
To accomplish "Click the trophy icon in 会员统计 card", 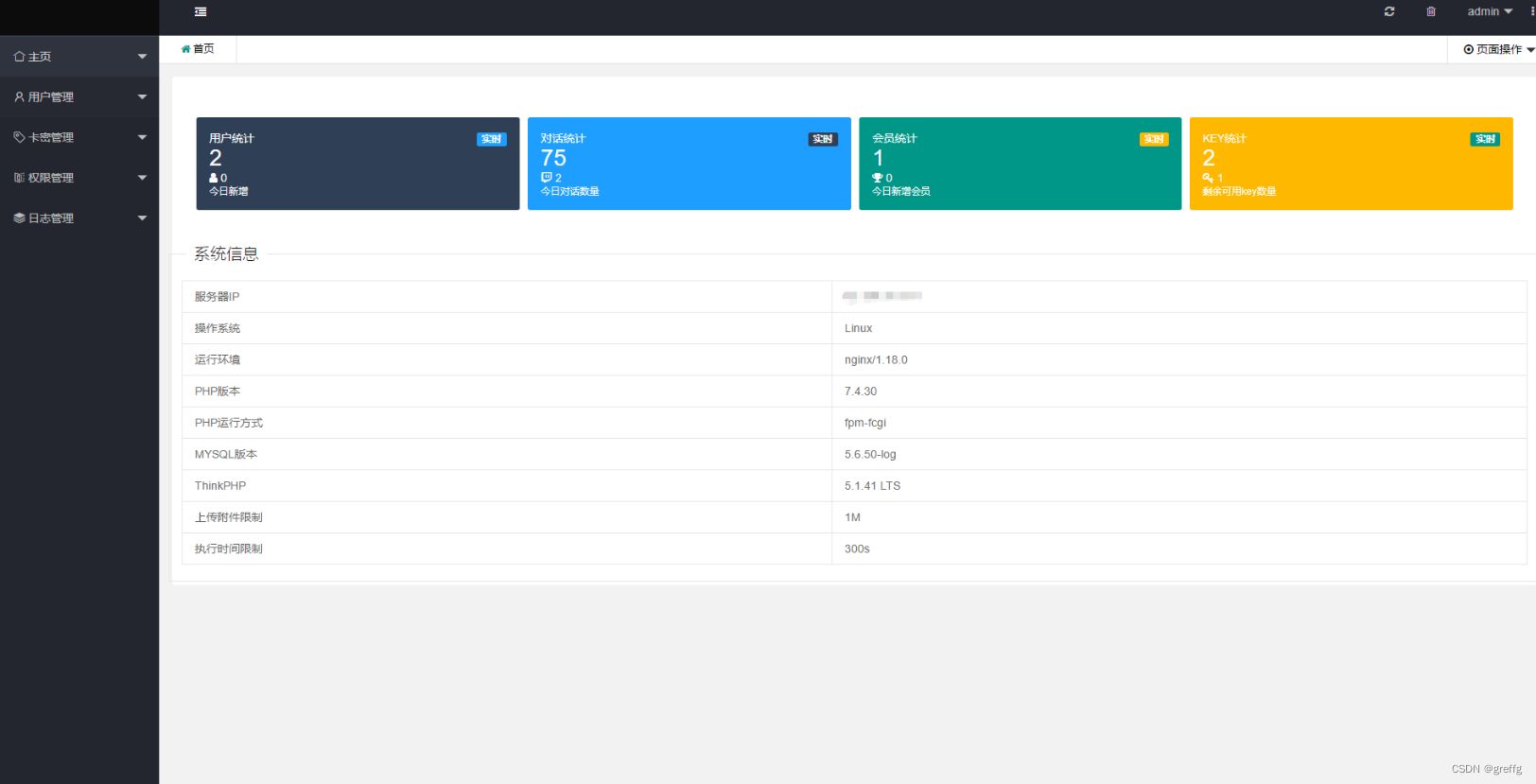I will click(x=877, y=178).
